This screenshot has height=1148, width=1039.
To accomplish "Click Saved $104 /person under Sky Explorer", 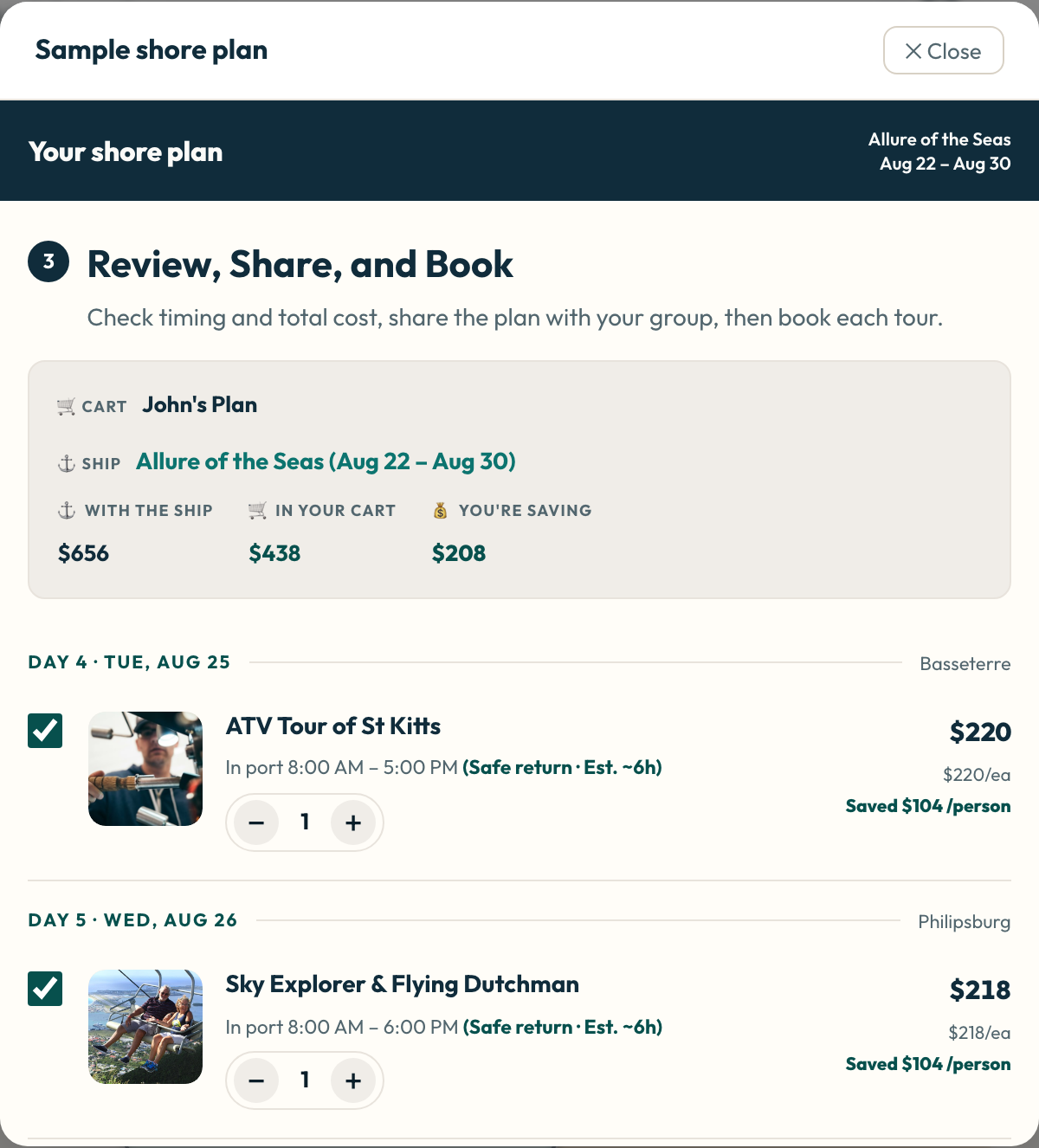I will [928, 1064].
